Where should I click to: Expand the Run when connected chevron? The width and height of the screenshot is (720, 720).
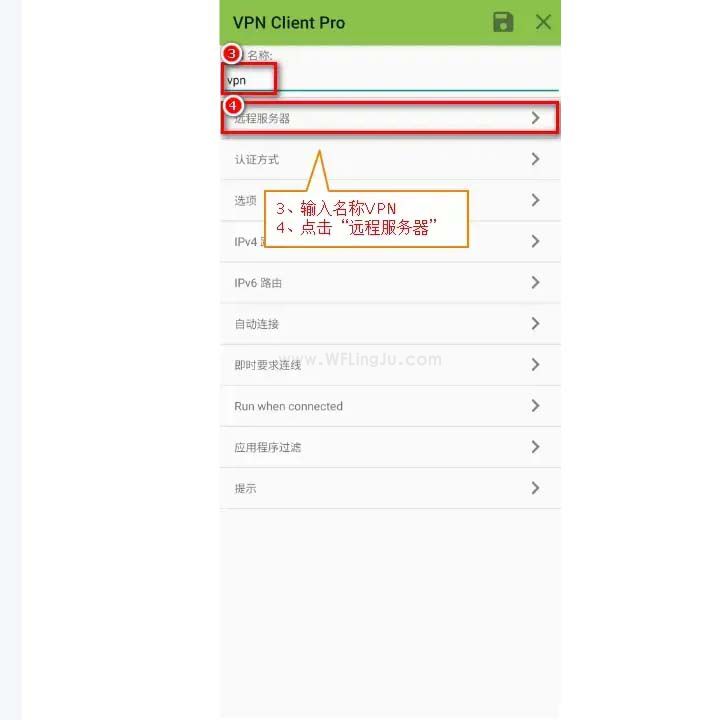click(535, 406)
